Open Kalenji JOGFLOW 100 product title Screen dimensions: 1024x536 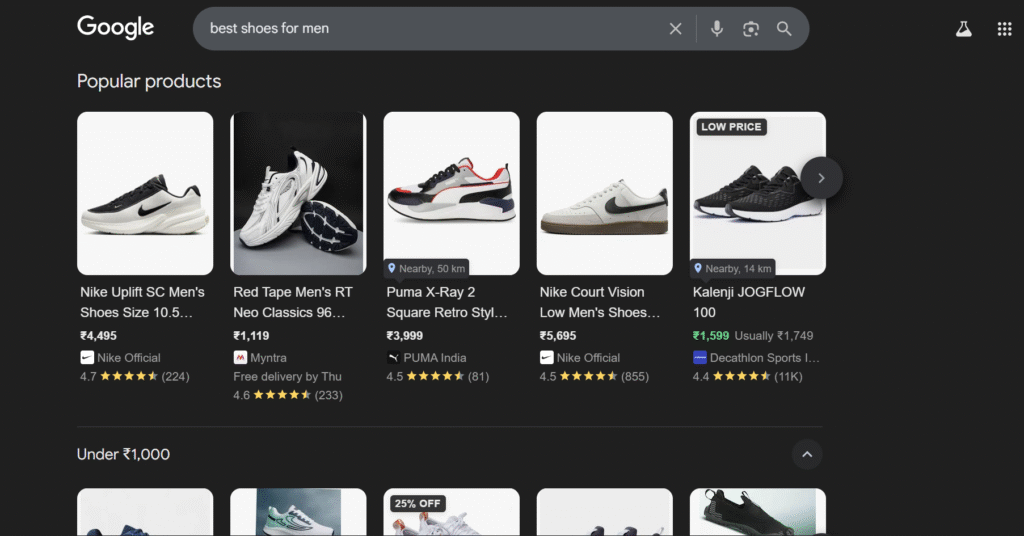pos(749,302)
